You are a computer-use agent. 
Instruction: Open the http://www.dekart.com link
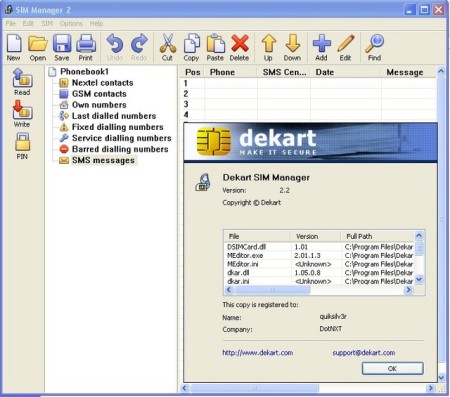click(258, 352)
